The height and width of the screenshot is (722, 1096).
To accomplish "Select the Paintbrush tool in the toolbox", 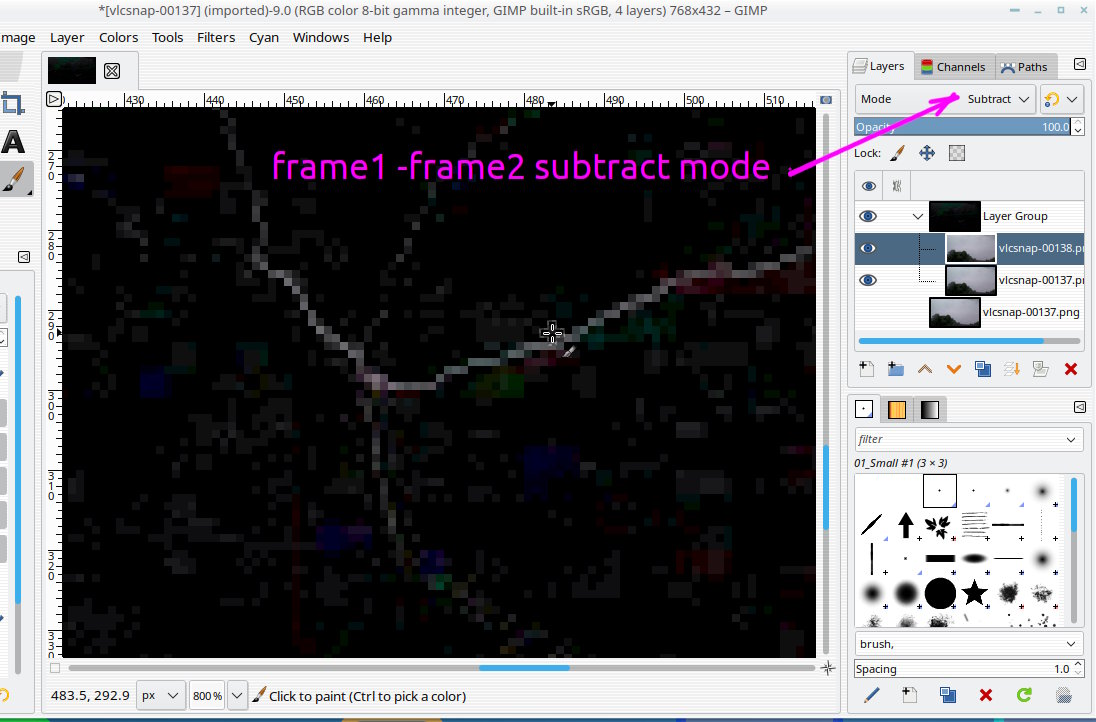I will 15,179.
